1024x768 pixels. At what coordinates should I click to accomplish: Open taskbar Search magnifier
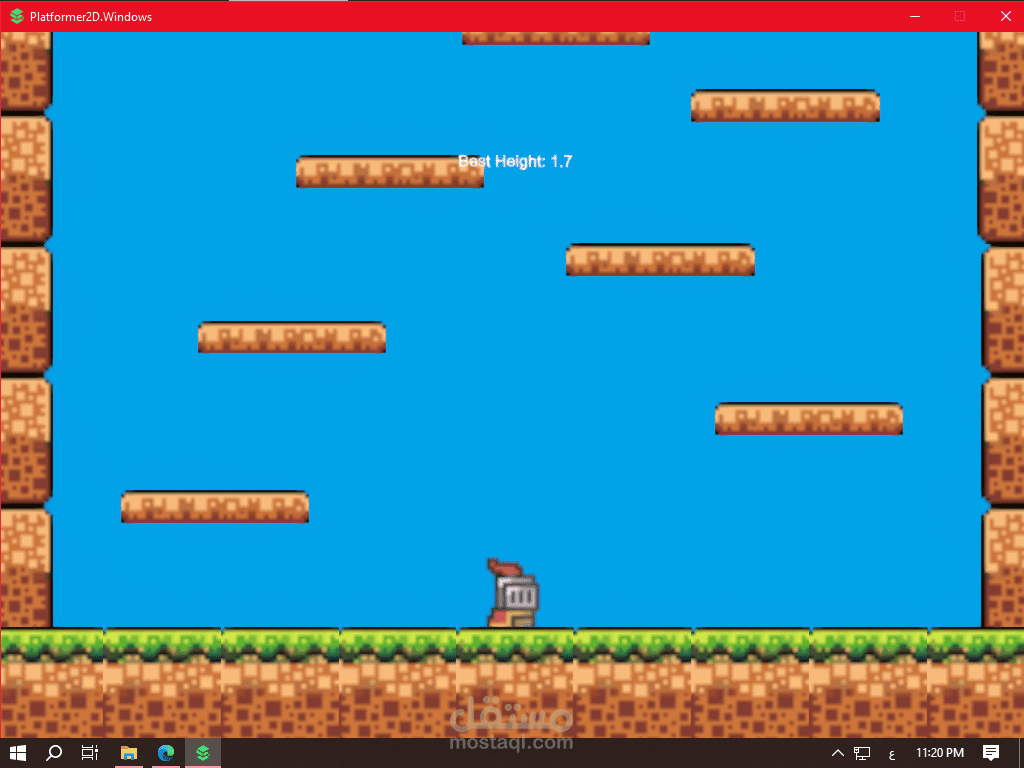(x=54, y=753)
